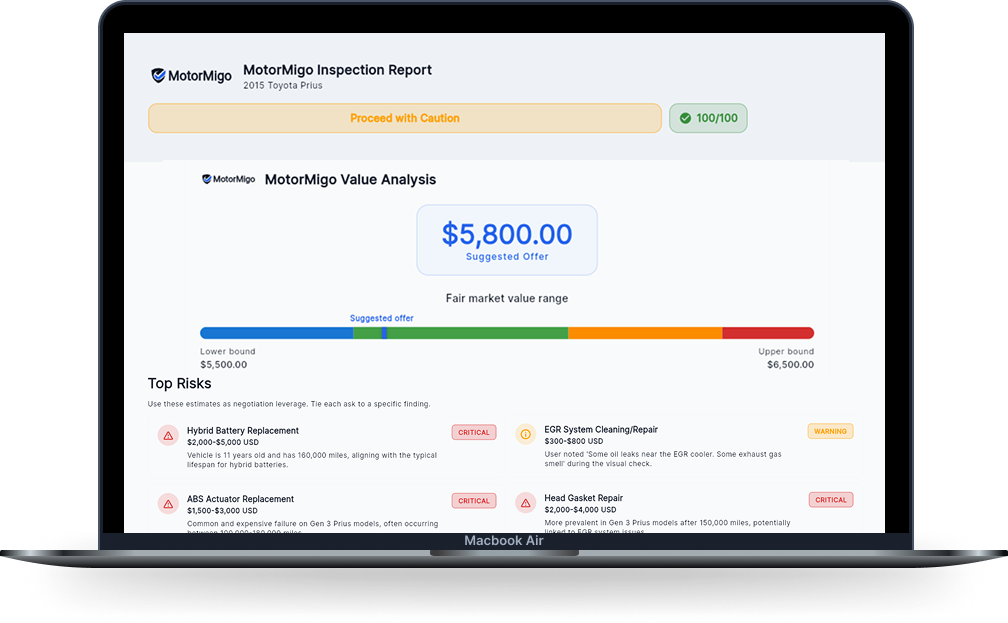Click the Head Gasket Repair alert triangle icon

pos(525,503)
